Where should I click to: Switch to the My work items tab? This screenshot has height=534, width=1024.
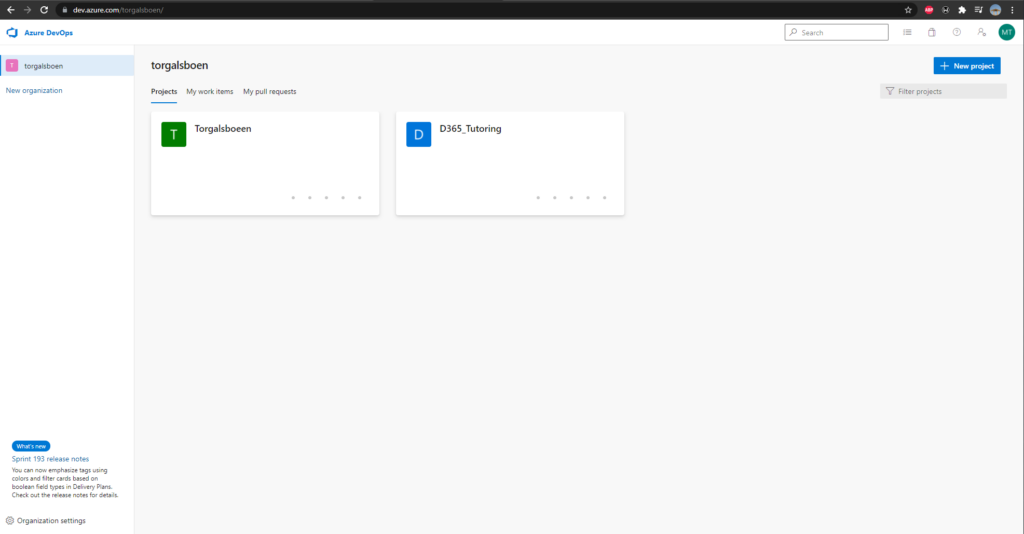click(x=210, y=91)
